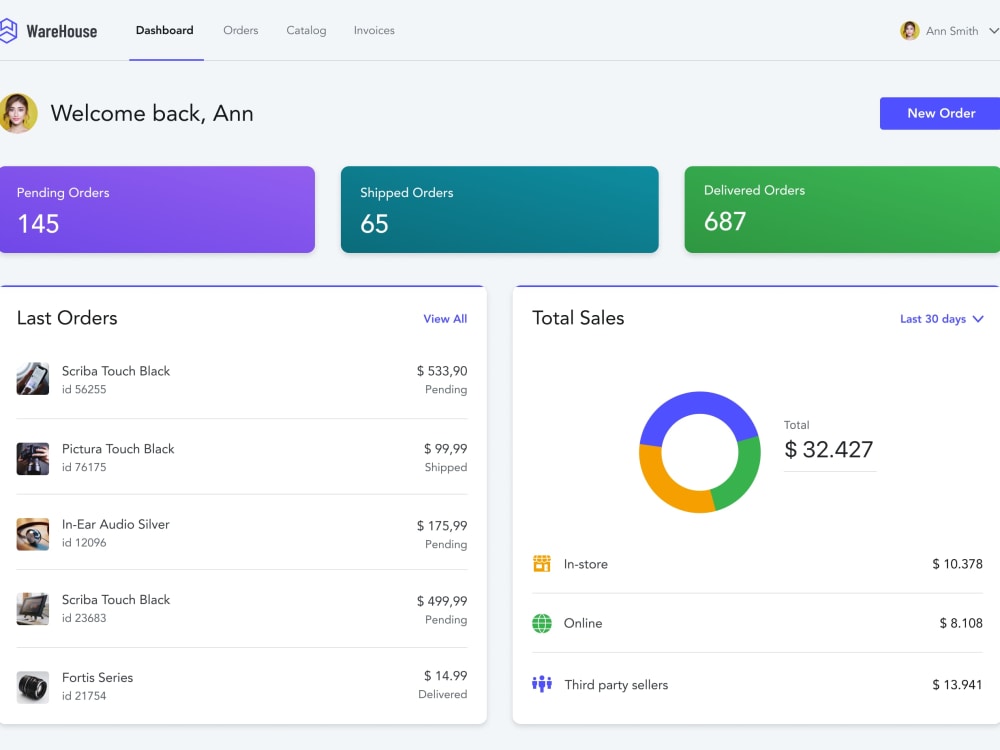Click the $ 10.378 in-store value

coord(957,564)
